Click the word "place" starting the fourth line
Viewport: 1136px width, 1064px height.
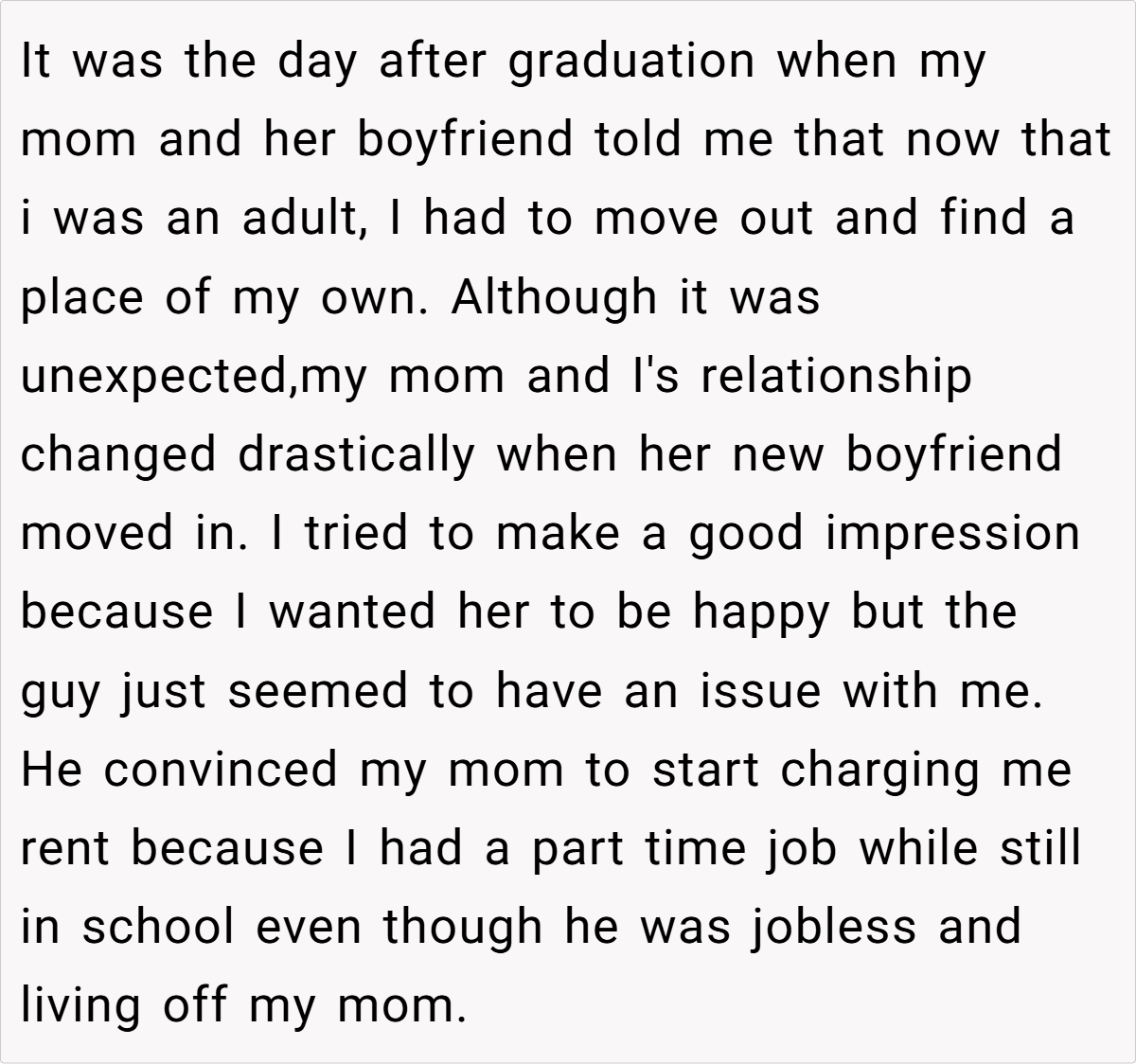pos(83,299)
